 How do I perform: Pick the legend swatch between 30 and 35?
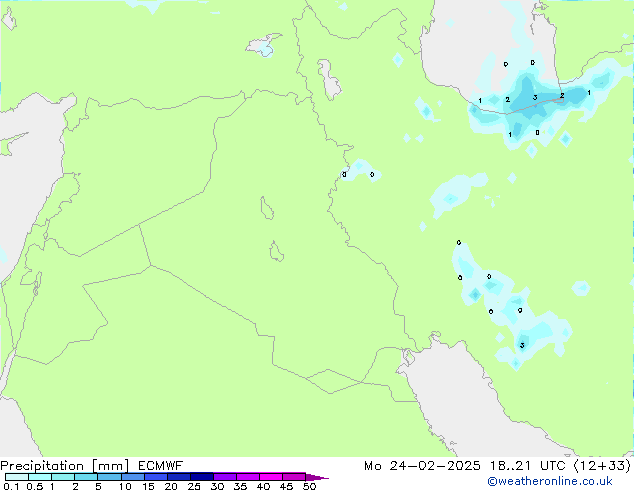(225, 477)
